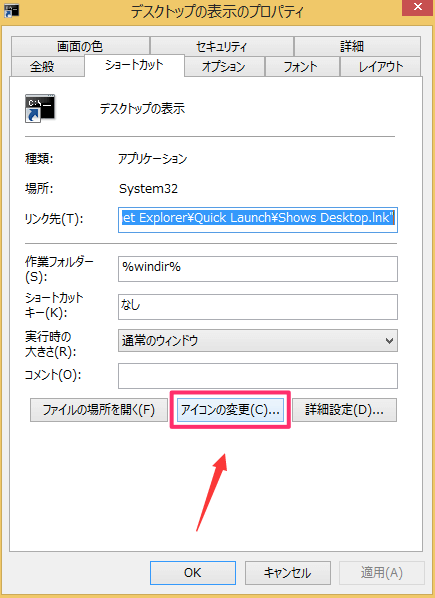Click the キャンセル button
Image resolution: width=435 pixels, height=598 pixels.
pos(287,572)
